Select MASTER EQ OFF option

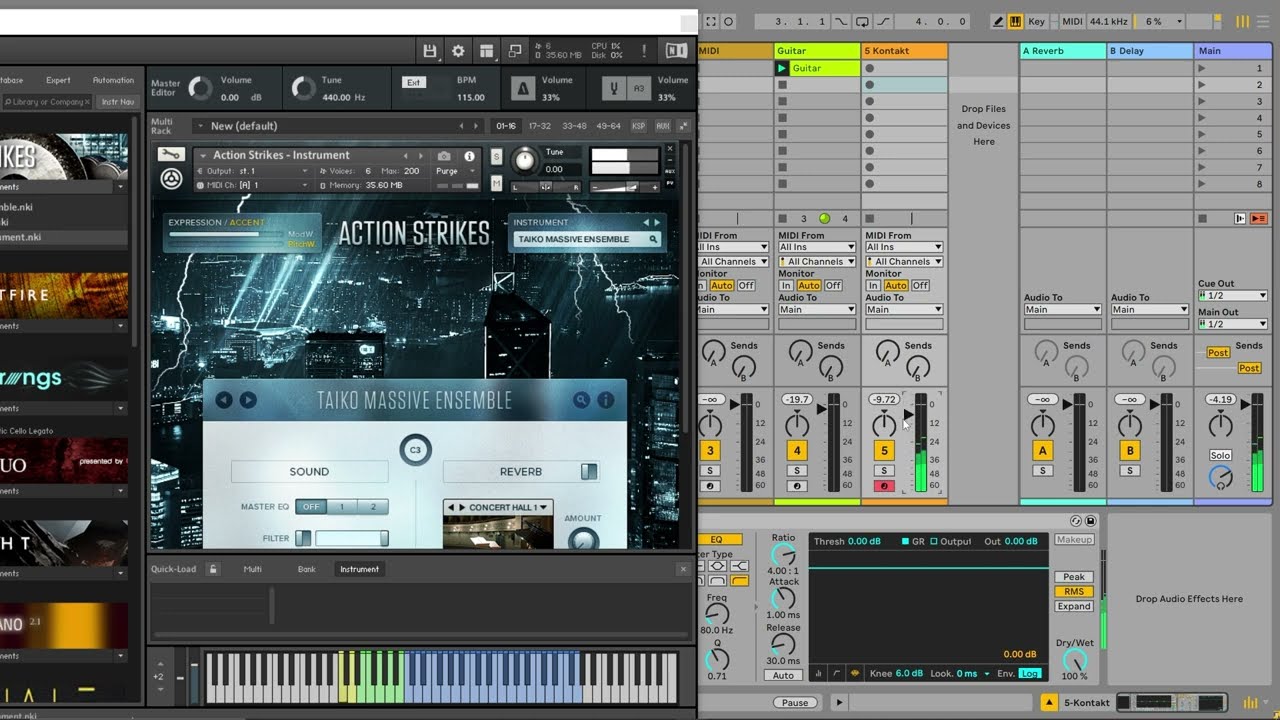[x=311, y=507]
